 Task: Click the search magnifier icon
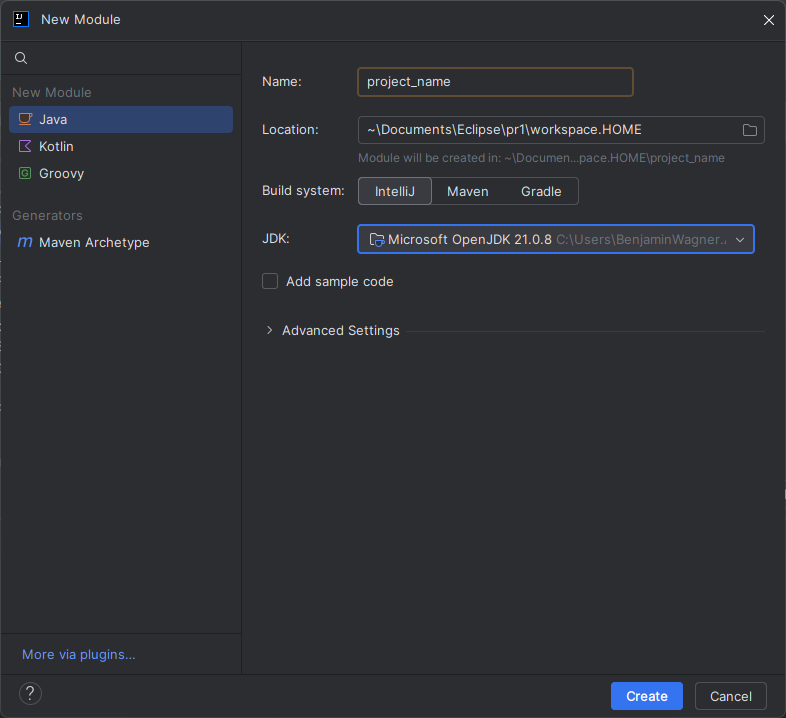click(x=21, y=58)
